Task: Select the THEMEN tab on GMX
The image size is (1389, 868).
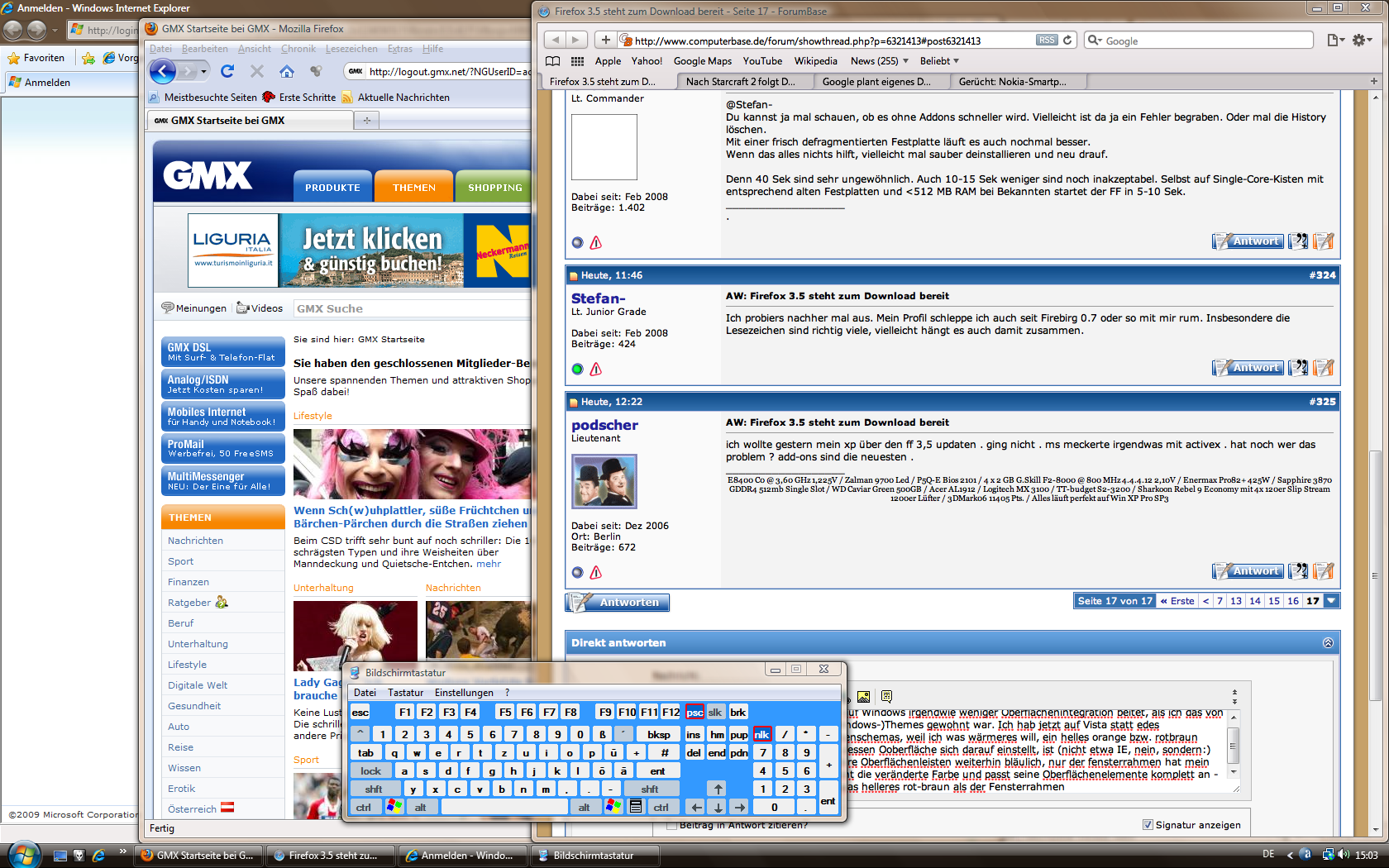Action: (414, 187)
